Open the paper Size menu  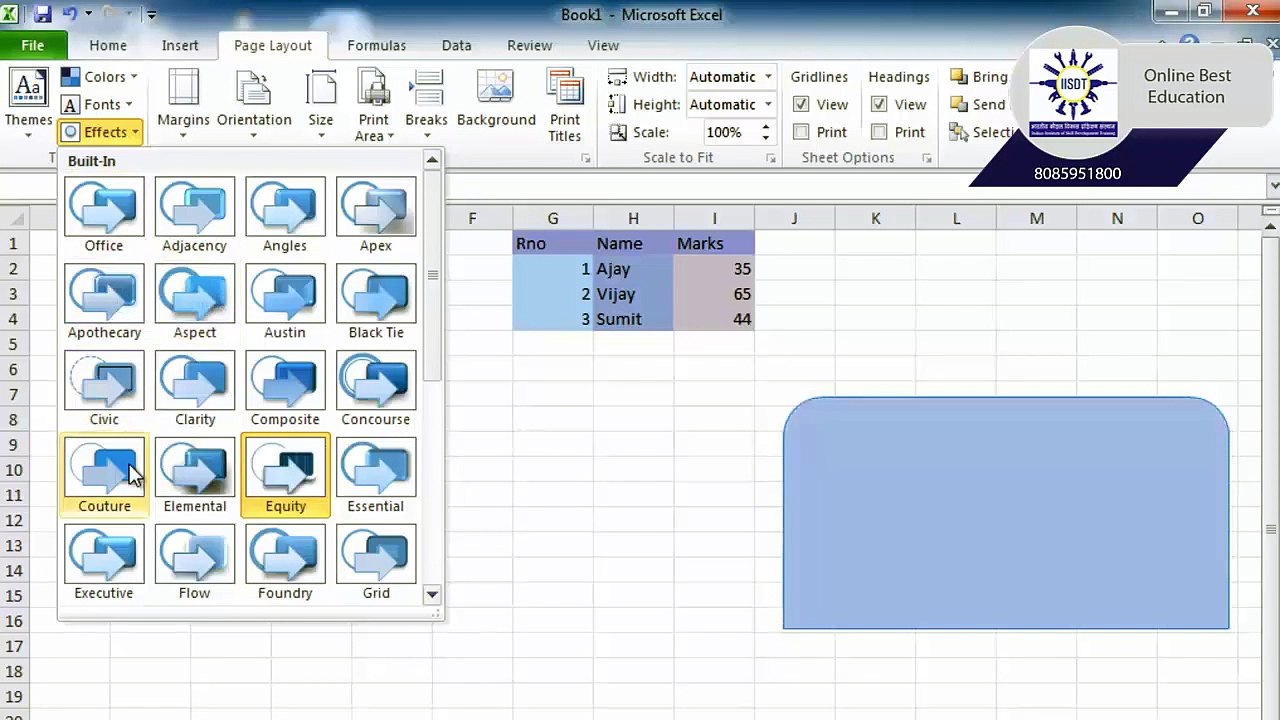[x=321, y=105]
